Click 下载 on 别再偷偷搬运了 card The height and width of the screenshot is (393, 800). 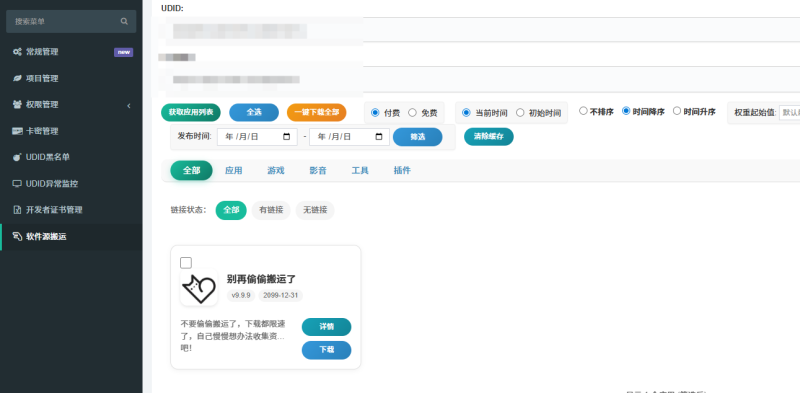[327, 350]
